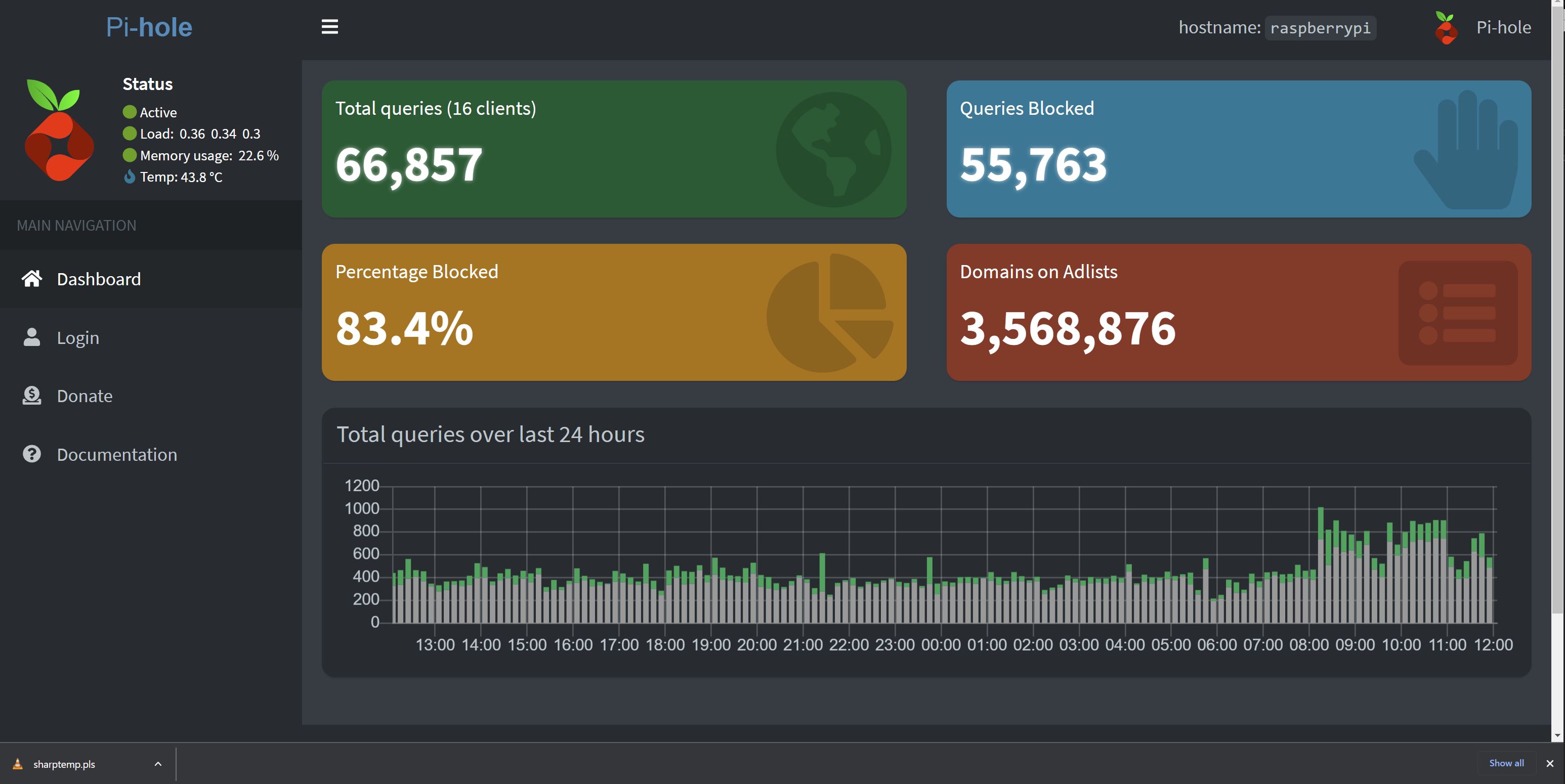Open the Login page from the sidebar
This screenshot has width=1565, height=784.
tap(151, 337)
